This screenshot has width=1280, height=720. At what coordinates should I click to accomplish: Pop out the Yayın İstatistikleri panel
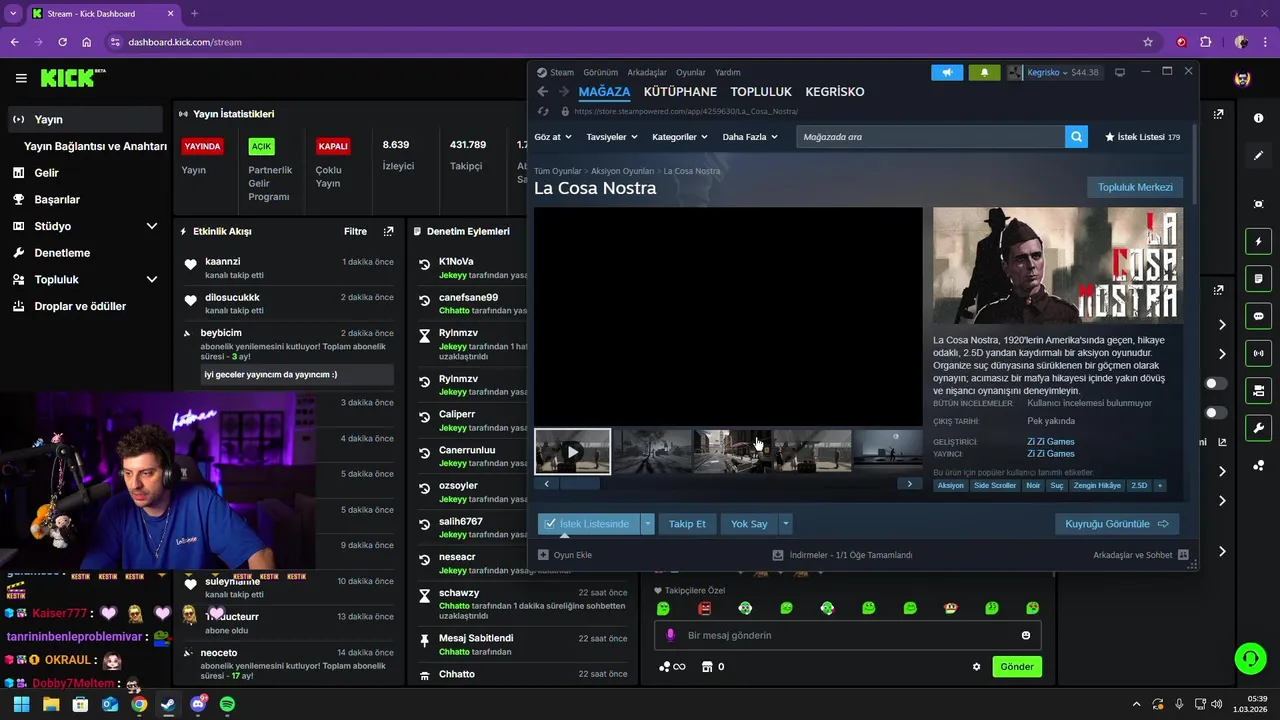tap(1218, 114)
